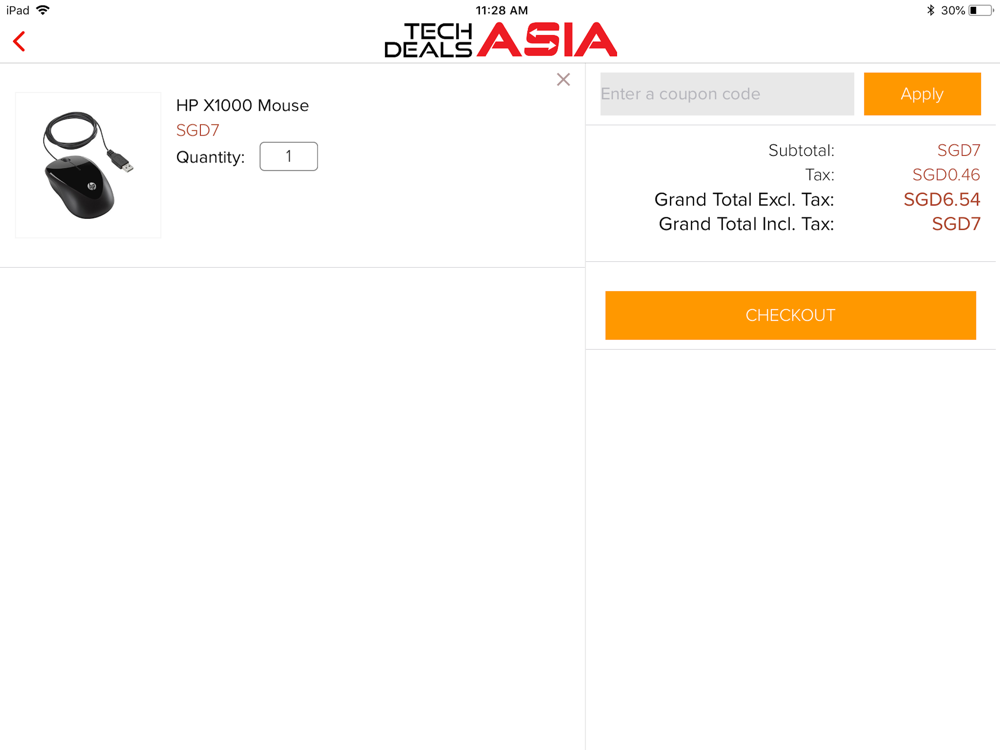Tap the battery indicator icon
Screen dimensions: 1000x750
[x=982, y=10]
